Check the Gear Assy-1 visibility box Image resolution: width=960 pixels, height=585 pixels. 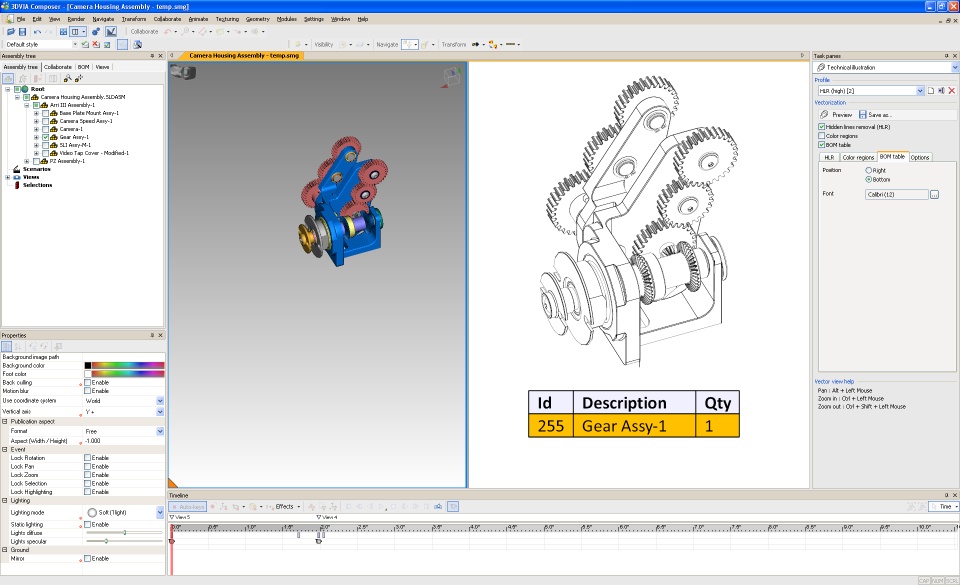click(46, 137)
